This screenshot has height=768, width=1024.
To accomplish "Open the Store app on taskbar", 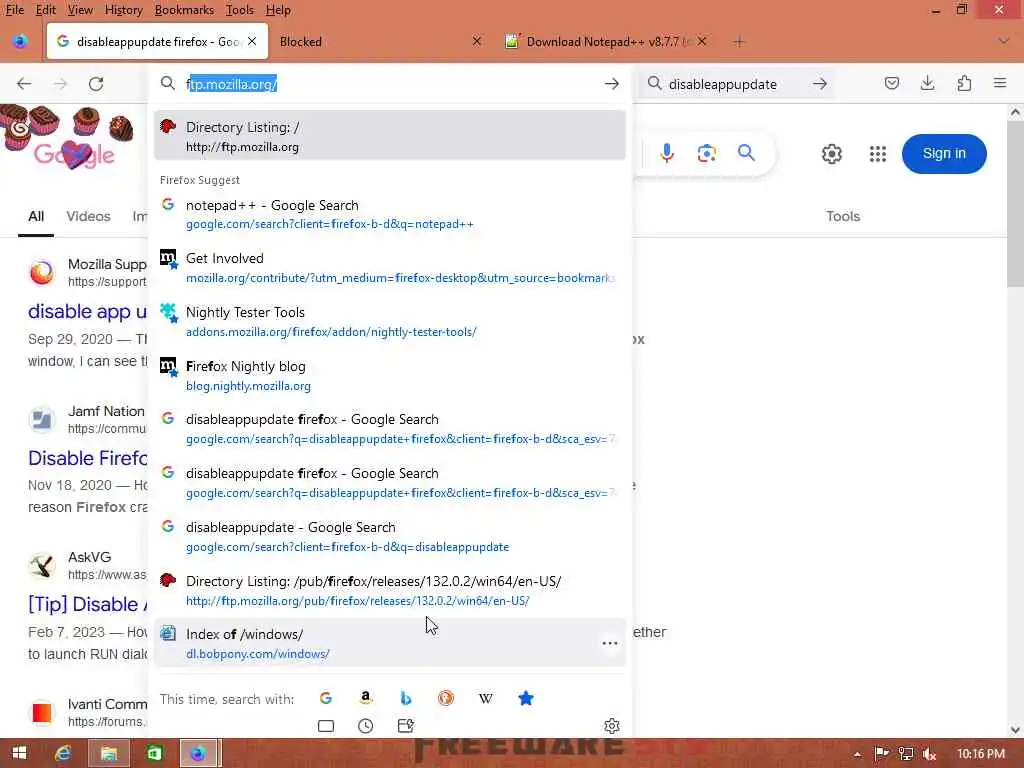I will (154, 754).
